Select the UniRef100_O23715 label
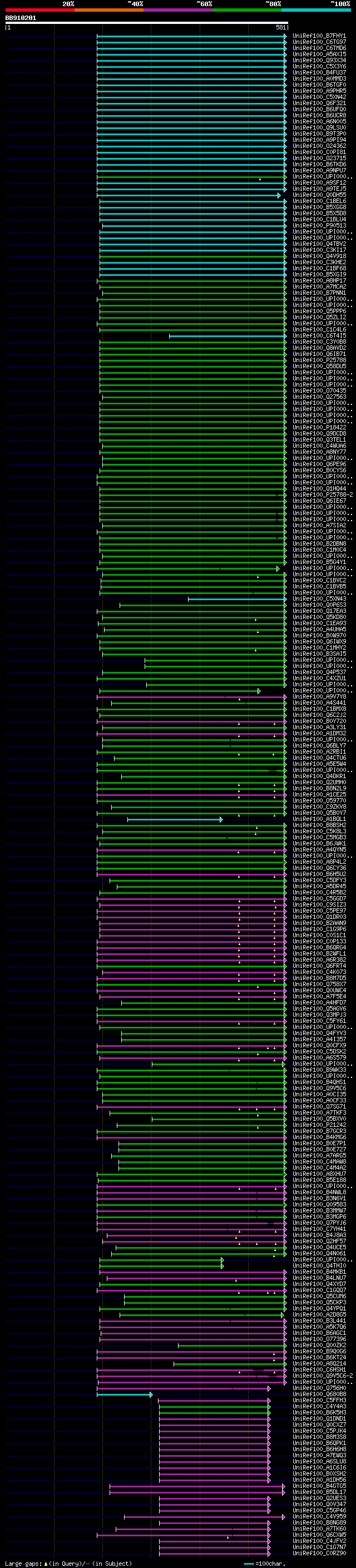The height and width of the screenshot is (1568, 356). pyautogui.click(x=319, y=159)
